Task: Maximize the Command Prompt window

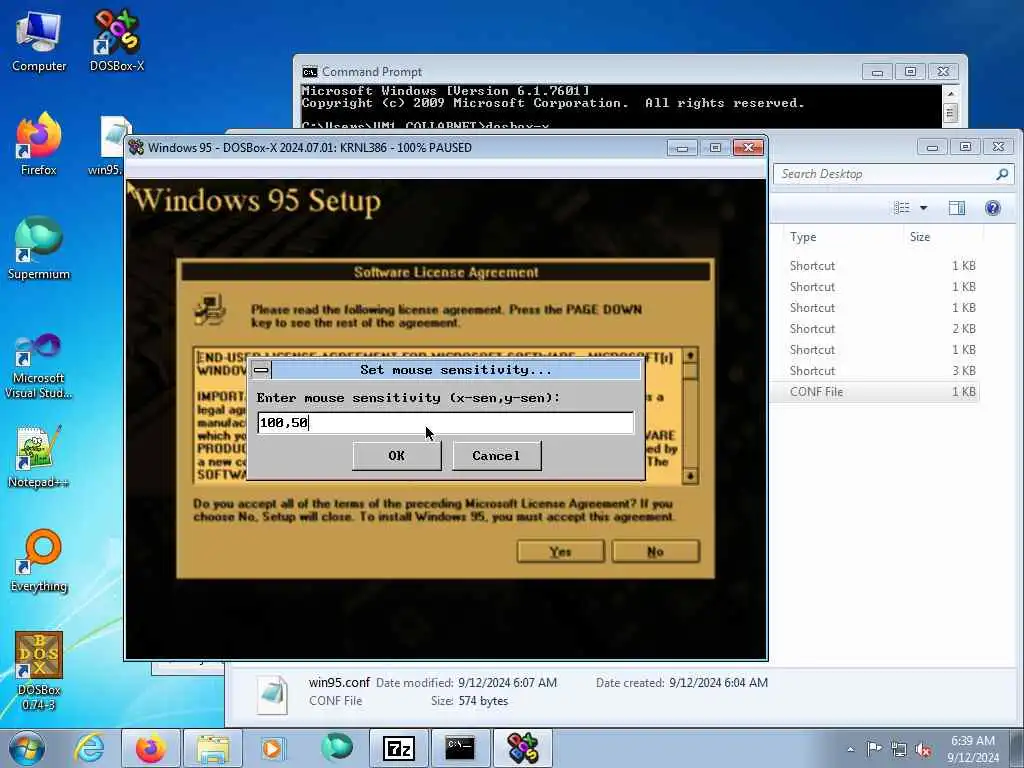Action: (910, 72)
